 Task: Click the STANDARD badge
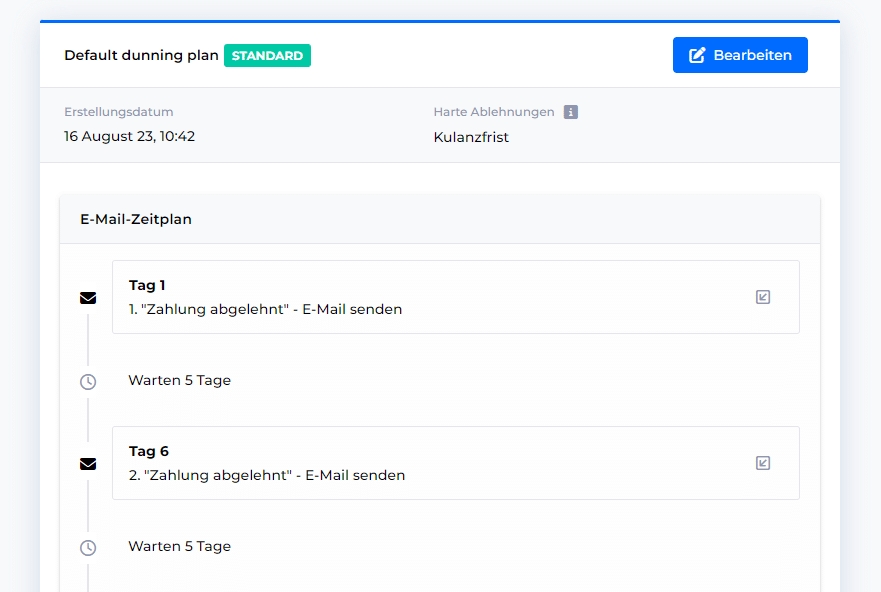tap(267, 56)
